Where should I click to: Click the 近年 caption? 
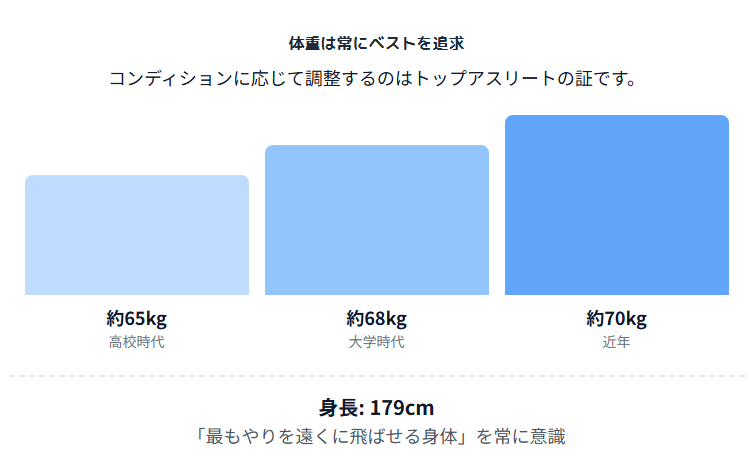pos(617,342)
